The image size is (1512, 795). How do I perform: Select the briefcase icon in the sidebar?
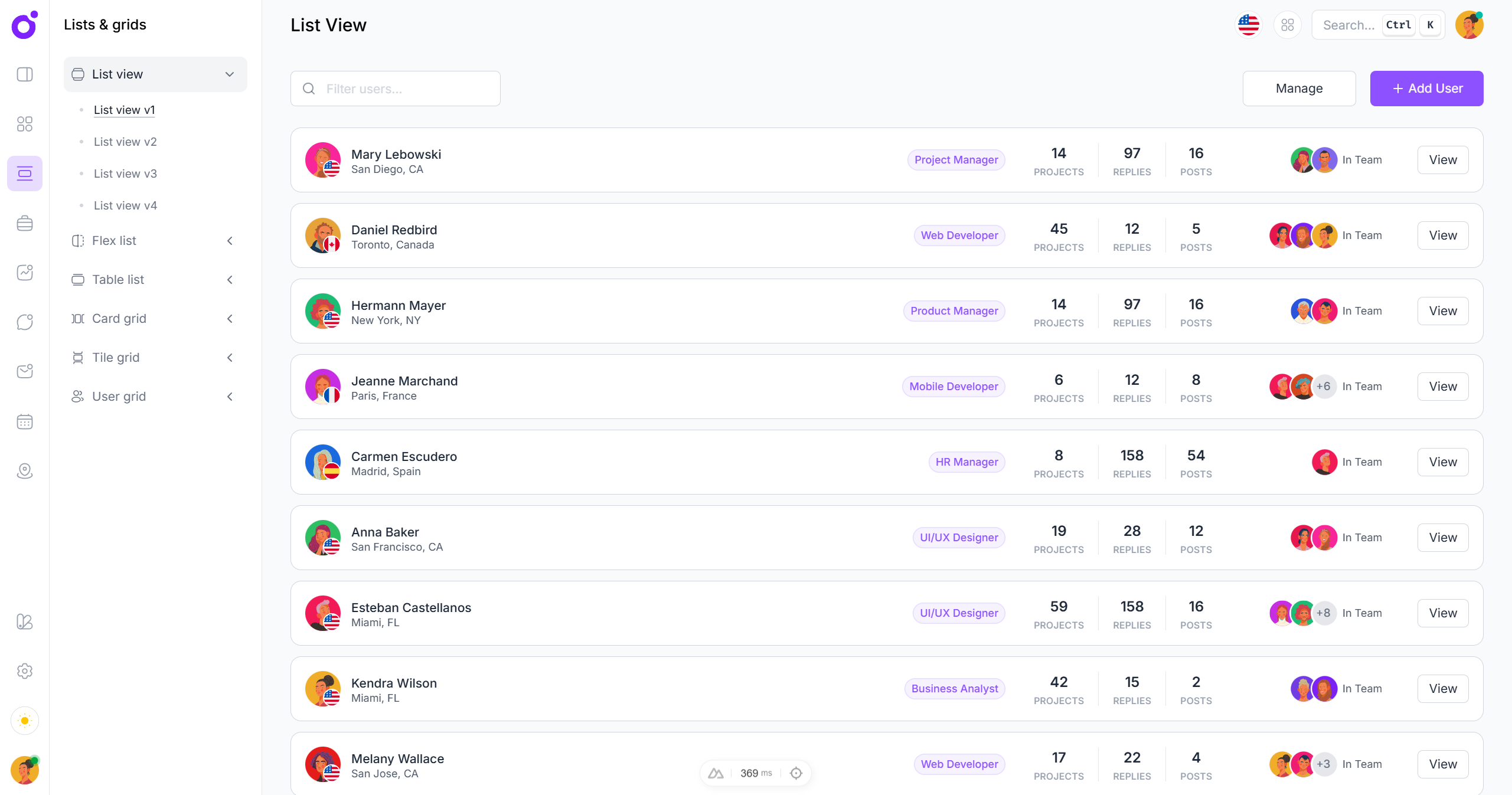pos(25,223)
